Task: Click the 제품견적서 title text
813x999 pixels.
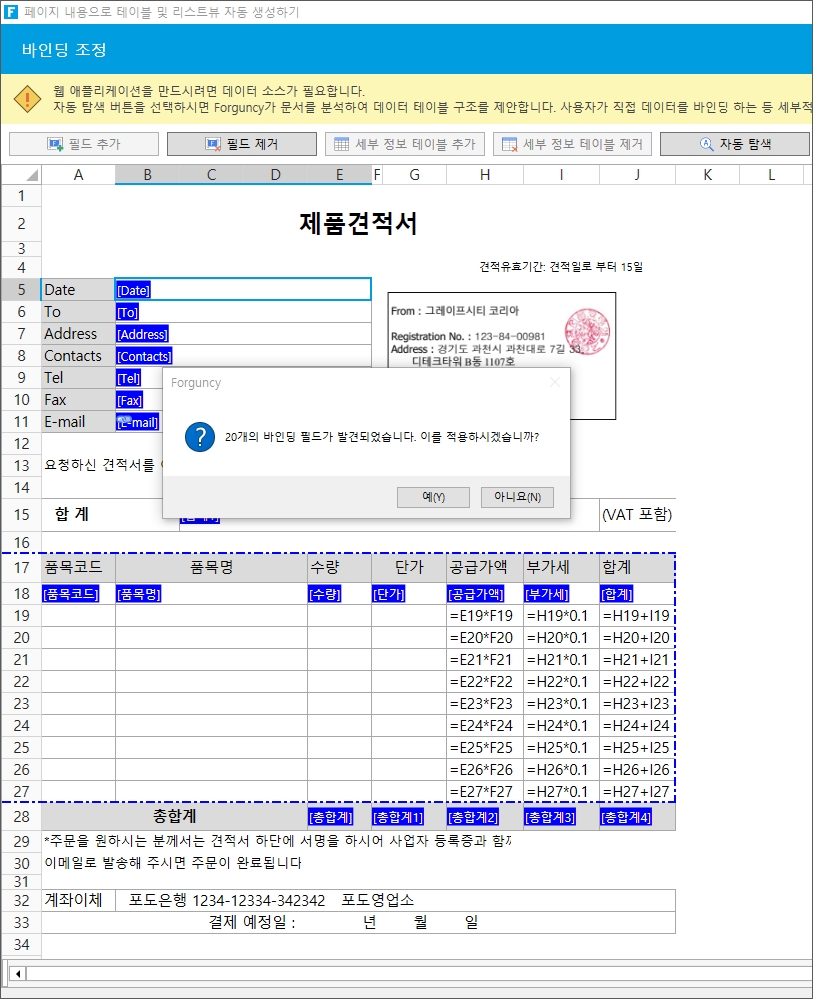Action: point(358,224)
